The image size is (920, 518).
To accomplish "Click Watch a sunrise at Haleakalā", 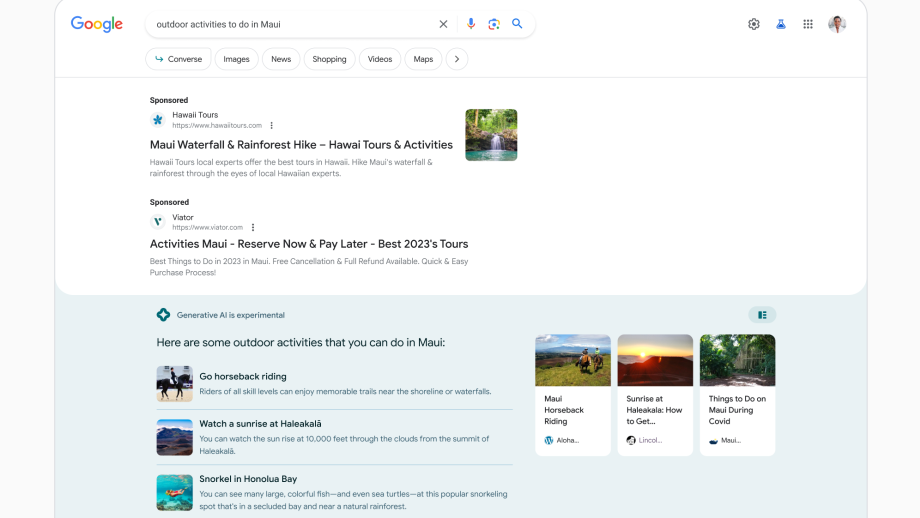I will (261, 424).
